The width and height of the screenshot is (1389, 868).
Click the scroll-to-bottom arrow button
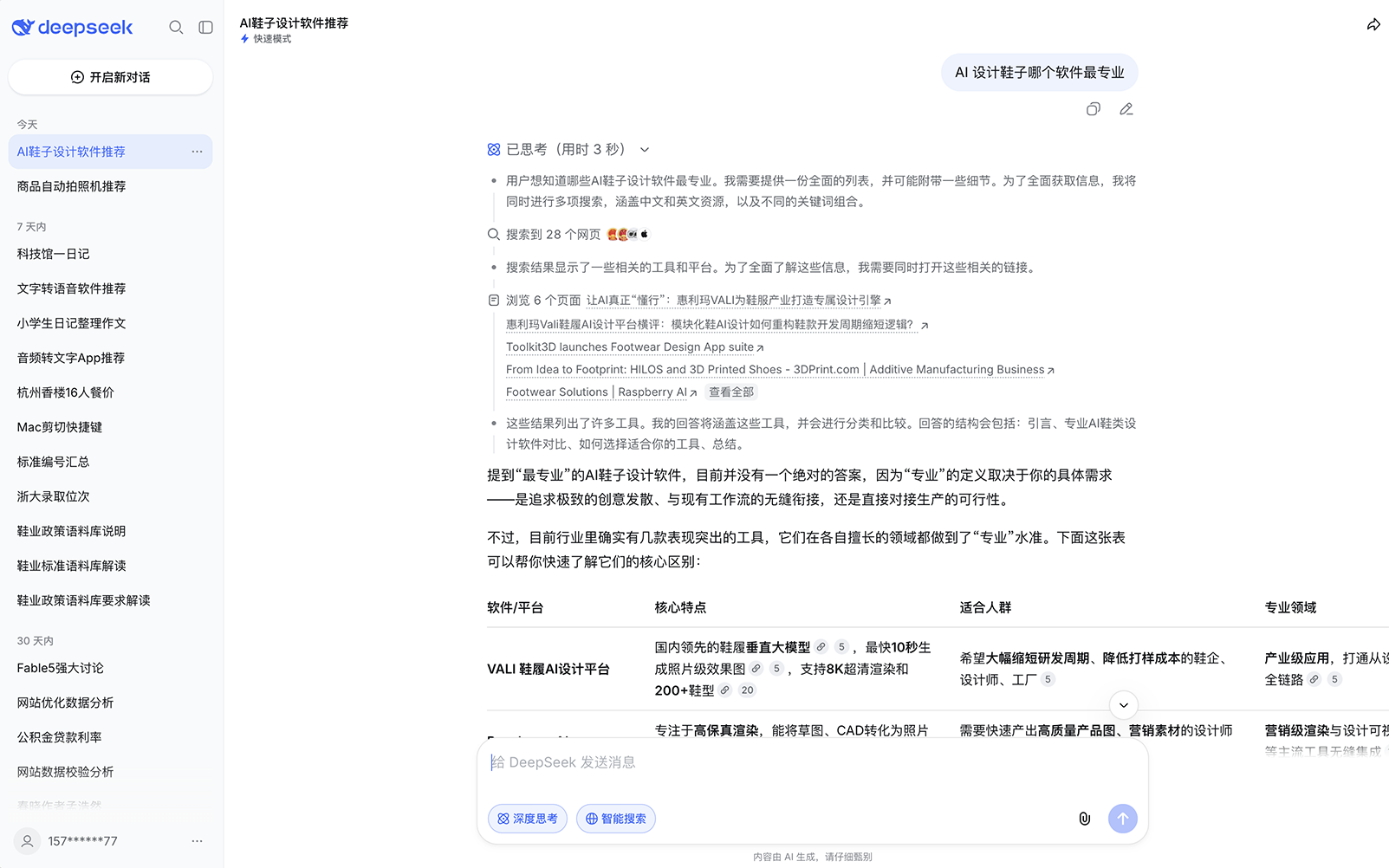[1123, 705]
